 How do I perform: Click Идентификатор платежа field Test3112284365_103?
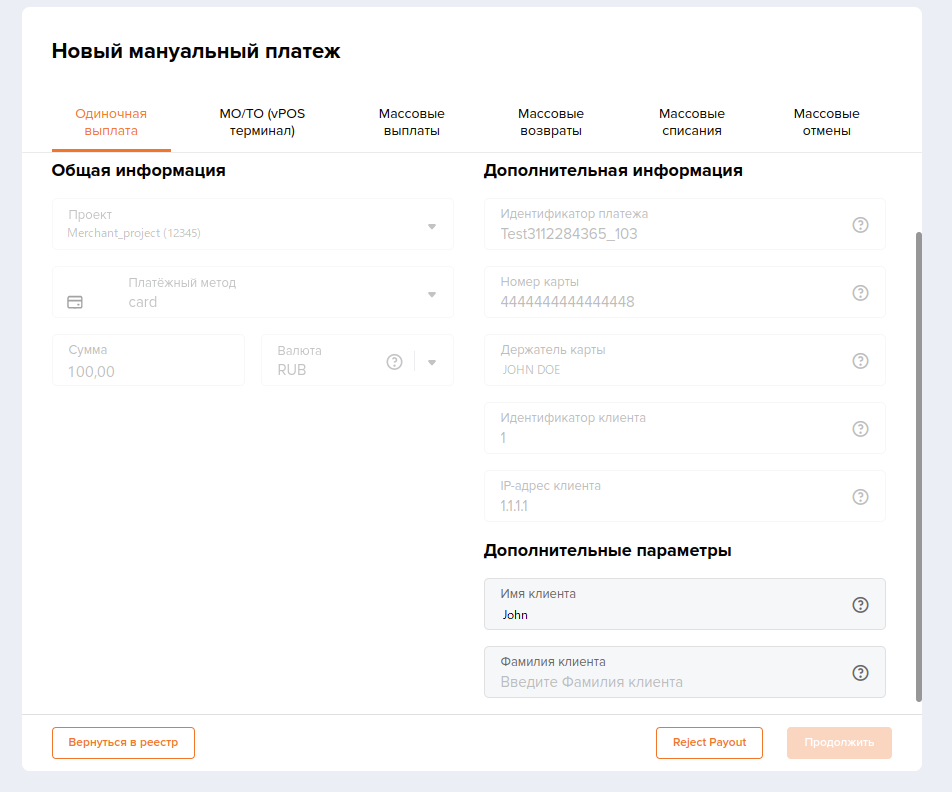[x=684, y=224]
